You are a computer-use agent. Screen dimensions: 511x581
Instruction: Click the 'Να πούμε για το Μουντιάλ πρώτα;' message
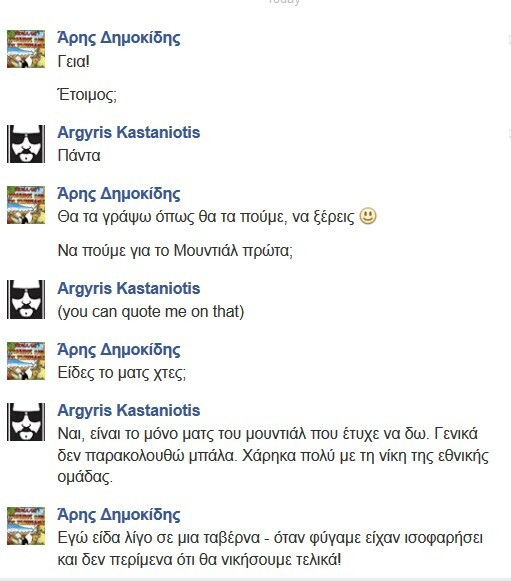point(175,251)
